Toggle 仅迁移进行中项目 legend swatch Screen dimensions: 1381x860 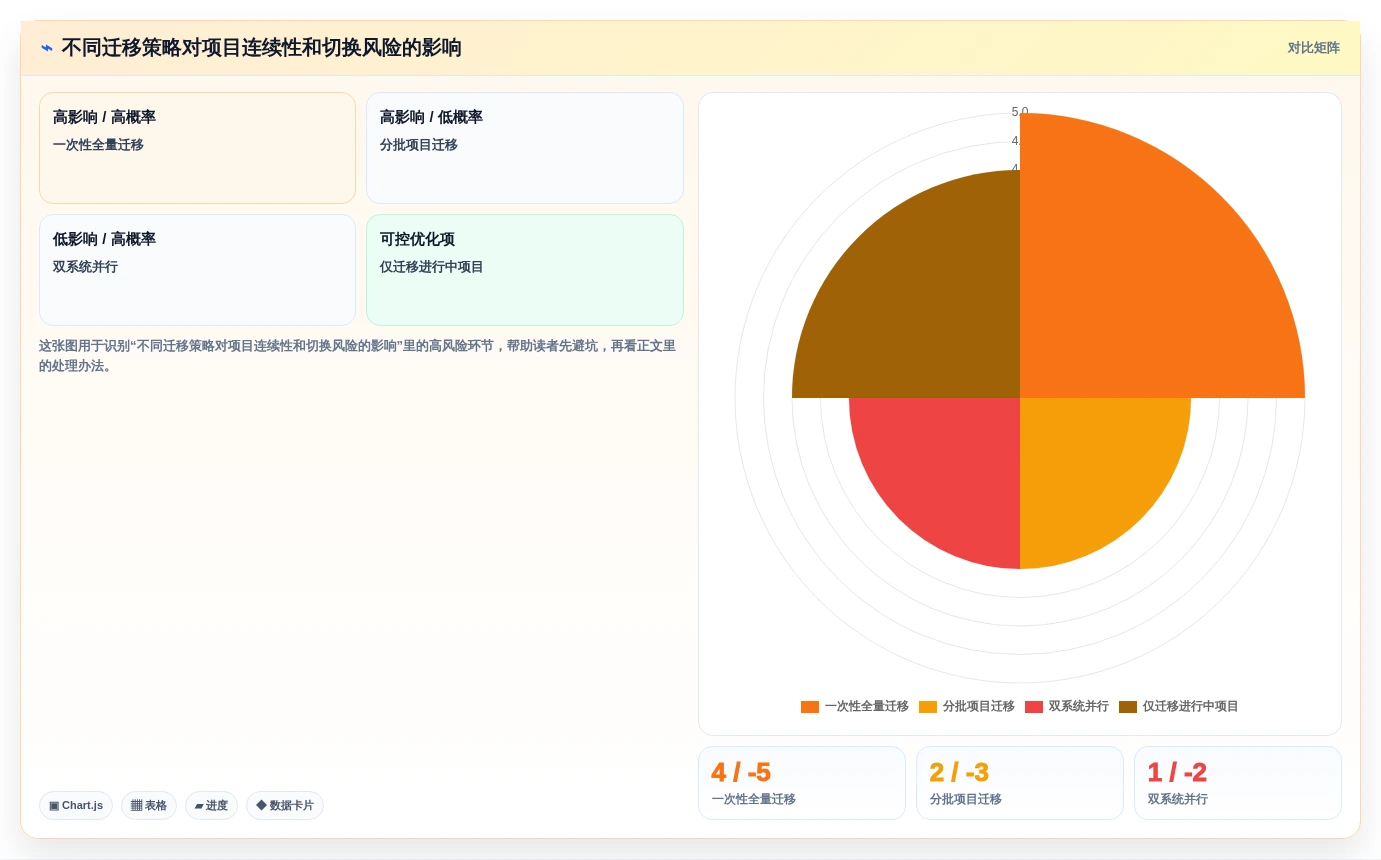tap(1128, 707)
